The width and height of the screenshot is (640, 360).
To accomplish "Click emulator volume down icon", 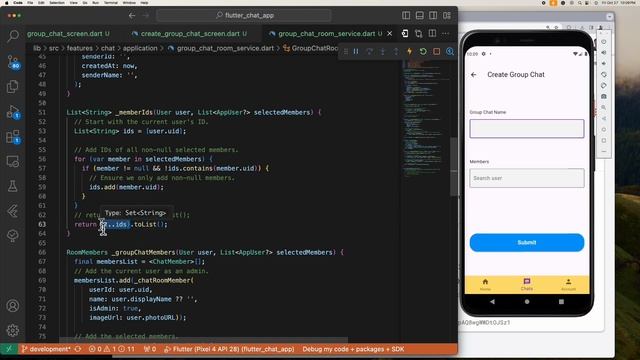I will click(x=604, y=64).
